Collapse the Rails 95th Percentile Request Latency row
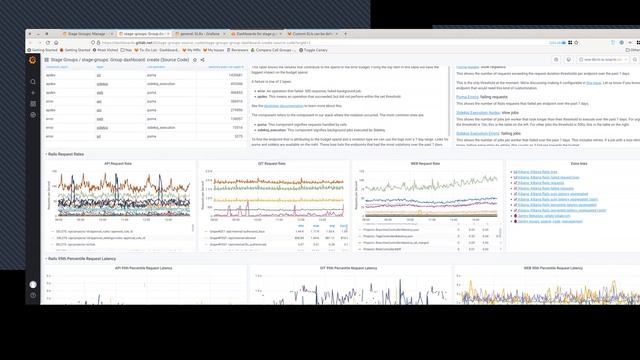Viewport: 640px width, 360px height. [80, 259]
